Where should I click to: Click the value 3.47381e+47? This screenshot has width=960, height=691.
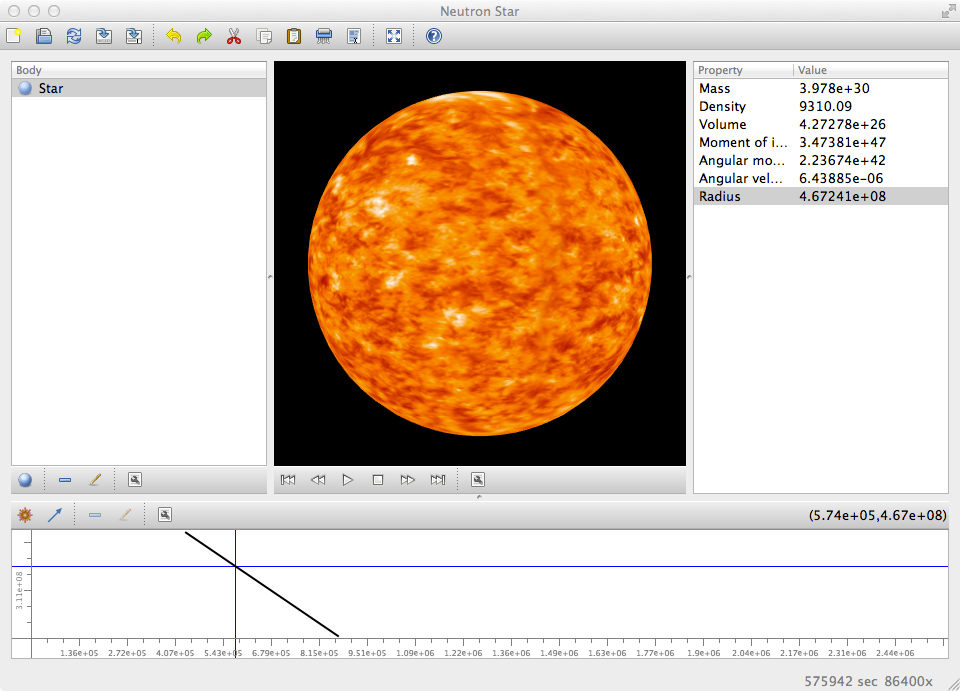842,142
